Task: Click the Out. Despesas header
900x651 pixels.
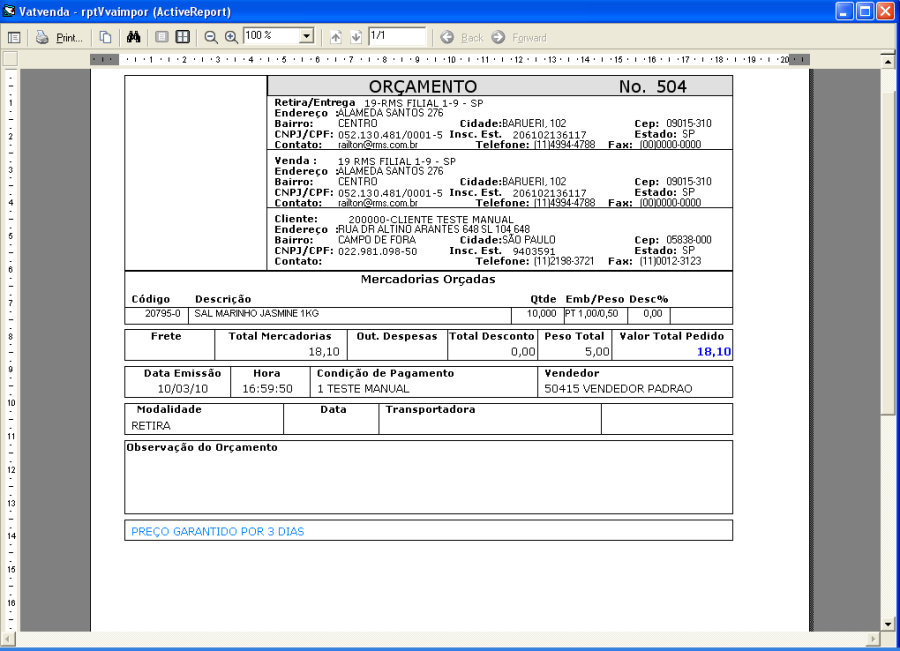Action: pos(397,336)
